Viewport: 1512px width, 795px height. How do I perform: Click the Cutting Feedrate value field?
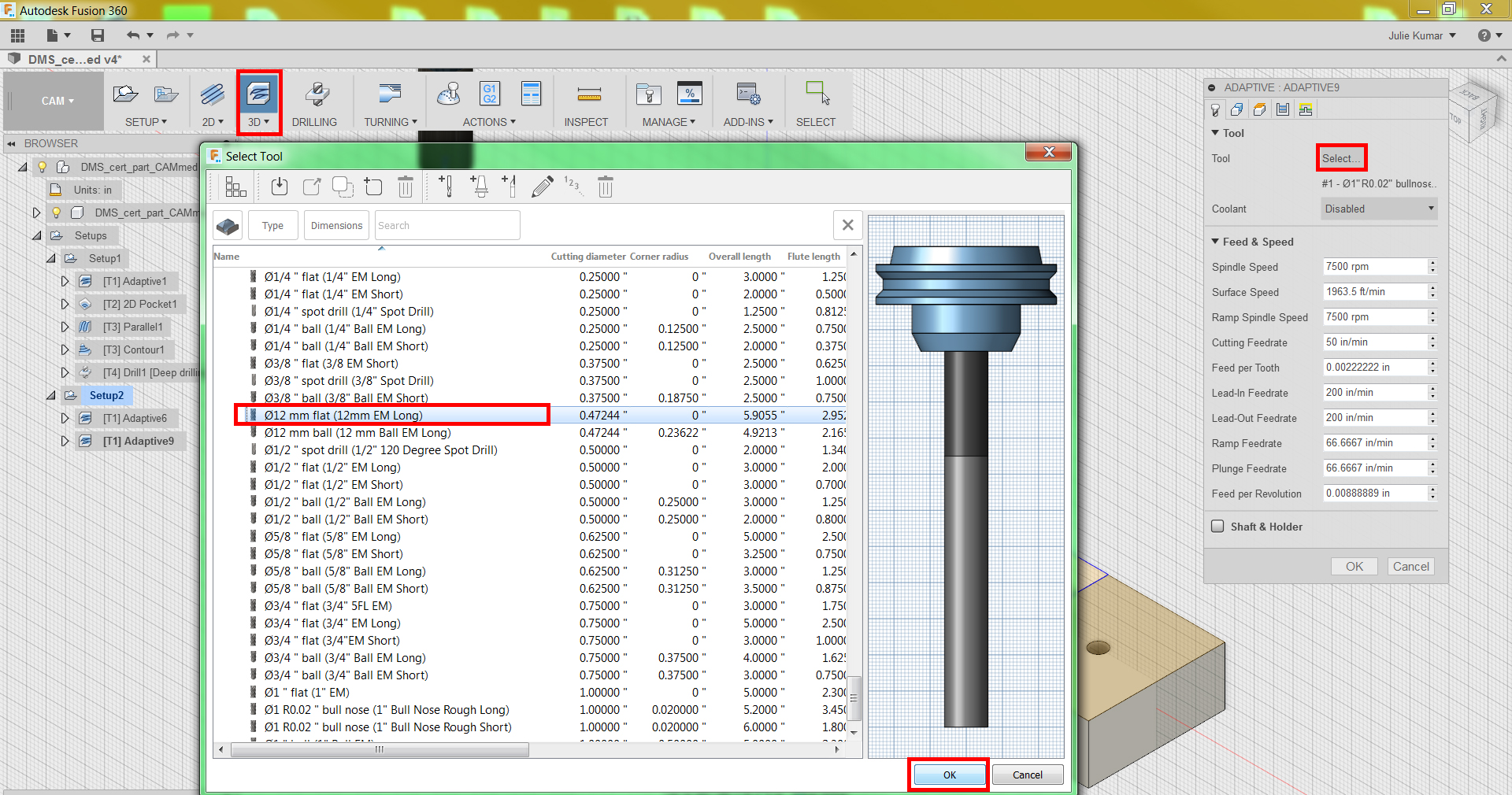click(1374, 342)
